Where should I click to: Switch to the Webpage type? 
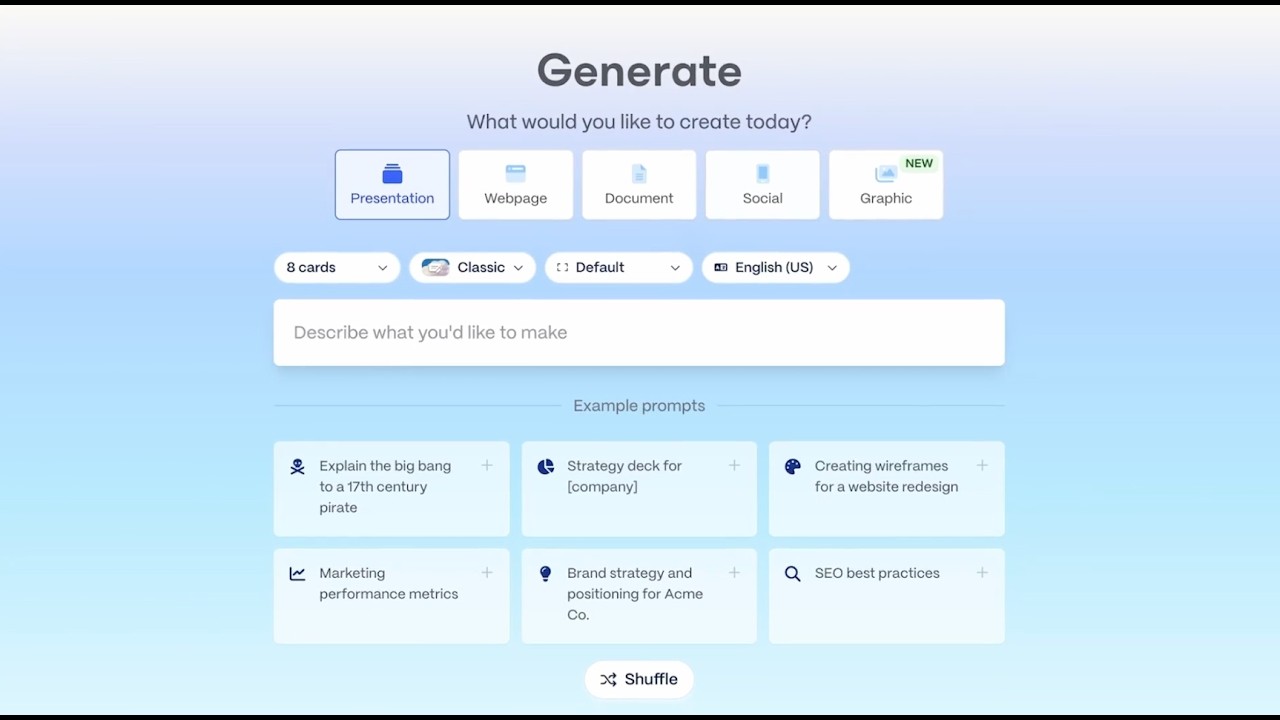point(516,185)
